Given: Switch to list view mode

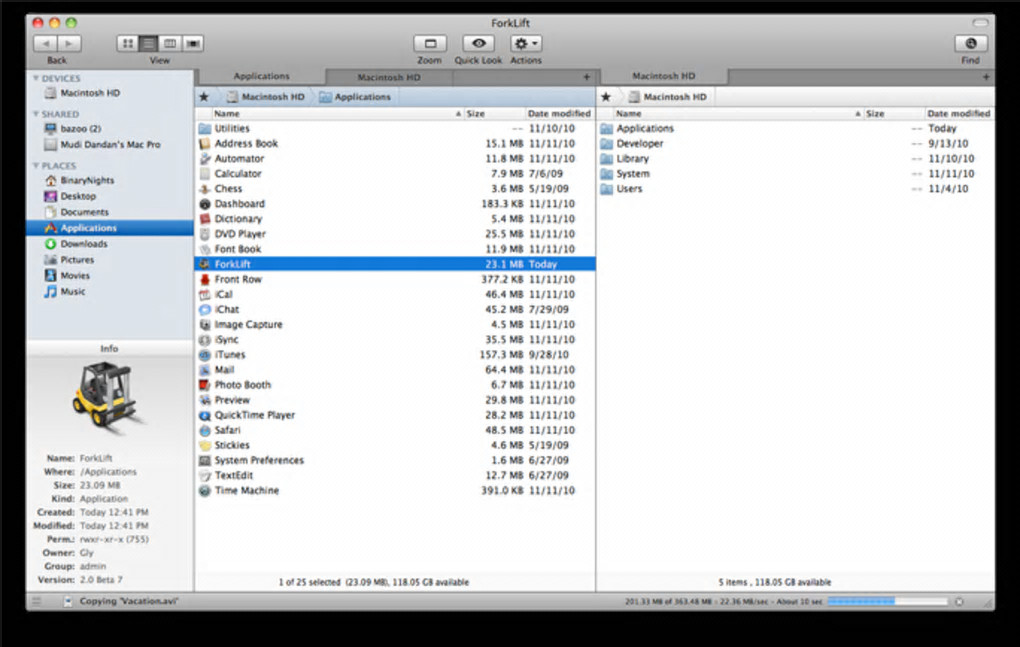Looking at the screenshot, I should [x=149, y=44].
